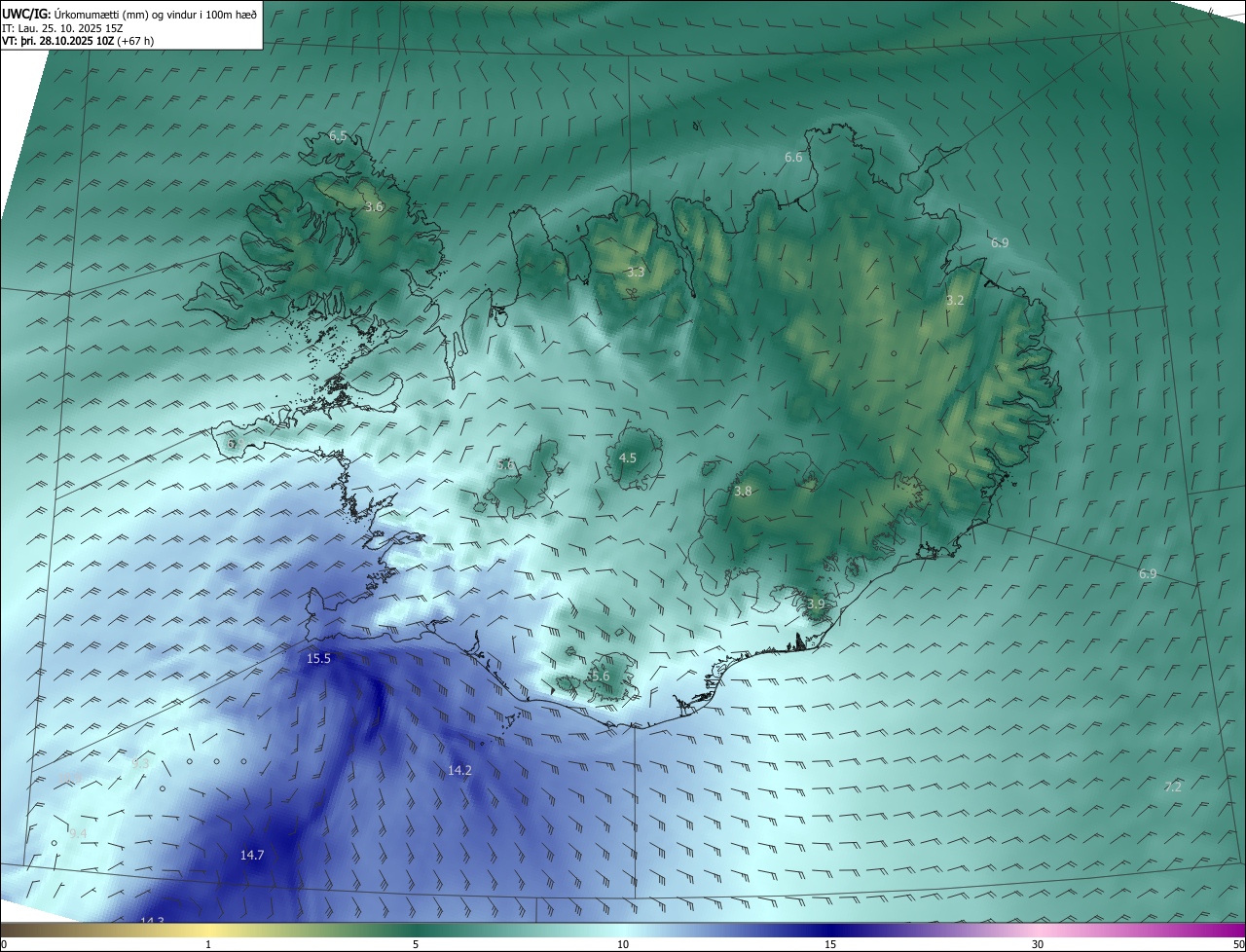Click the 6.6 value off the north coast

click(793, 158)
